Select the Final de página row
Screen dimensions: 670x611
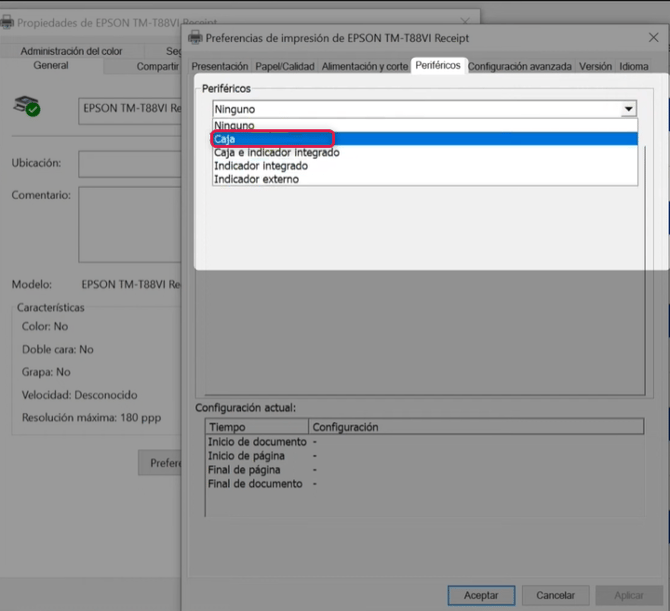[425, 470]
